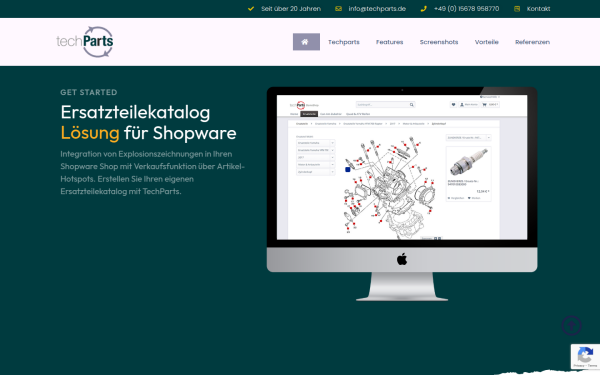Click the 'Seit über 20 Jahren' text
This screenshot has width=600, height=375.
pos(291,9)
